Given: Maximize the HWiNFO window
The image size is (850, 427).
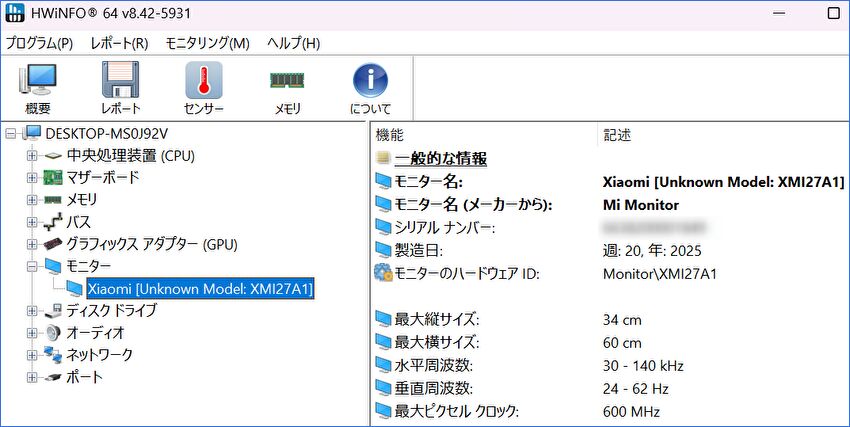Looking at the screenshot, I should click(x=834, y=14).
